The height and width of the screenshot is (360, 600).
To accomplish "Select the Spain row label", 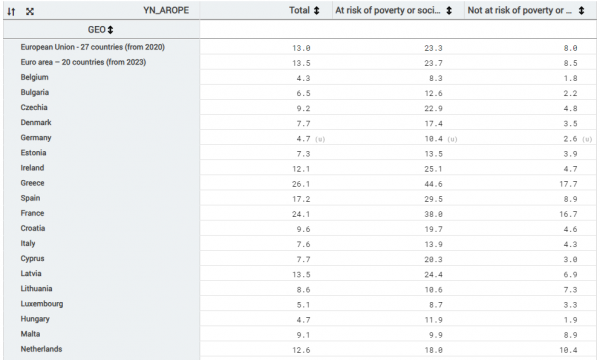I will click(x=30, y=198).
